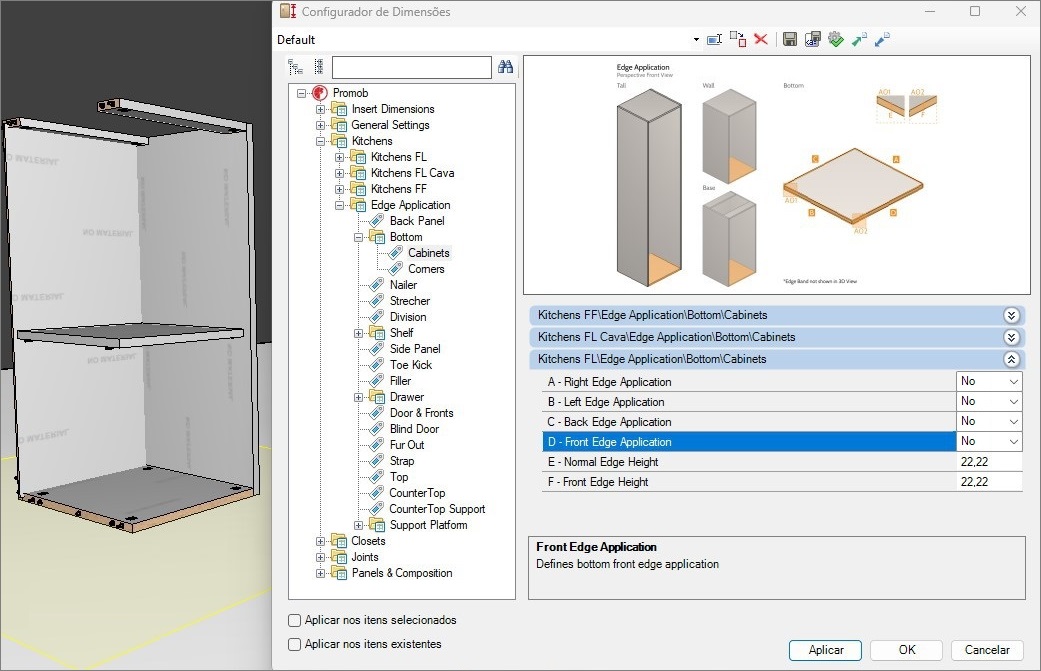Click the Cancelar button
Image resolution: width=1041 pixels, height=671 pixels.
point(987,650)
